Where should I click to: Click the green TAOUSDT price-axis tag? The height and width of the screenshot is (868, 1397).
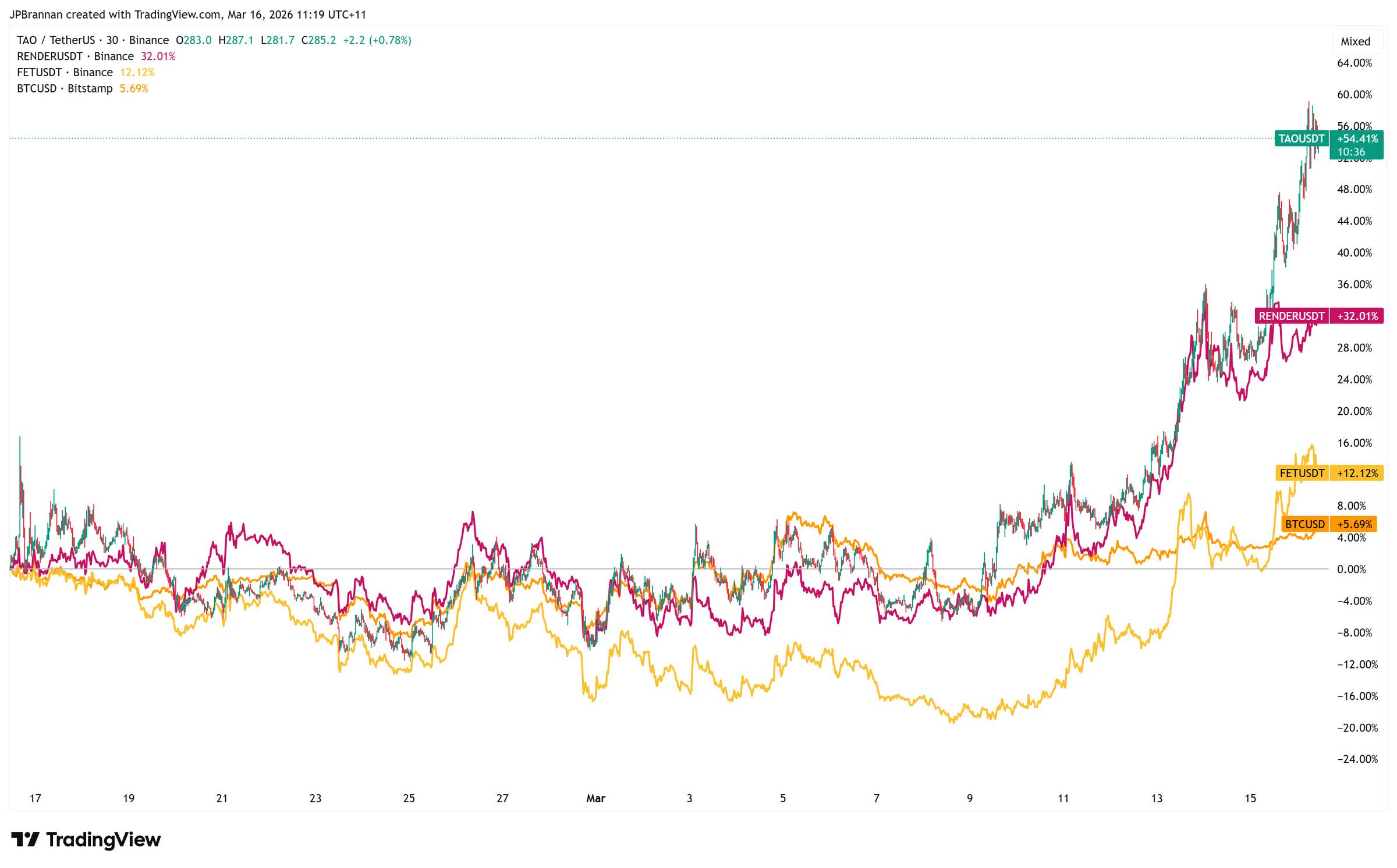1301,138
